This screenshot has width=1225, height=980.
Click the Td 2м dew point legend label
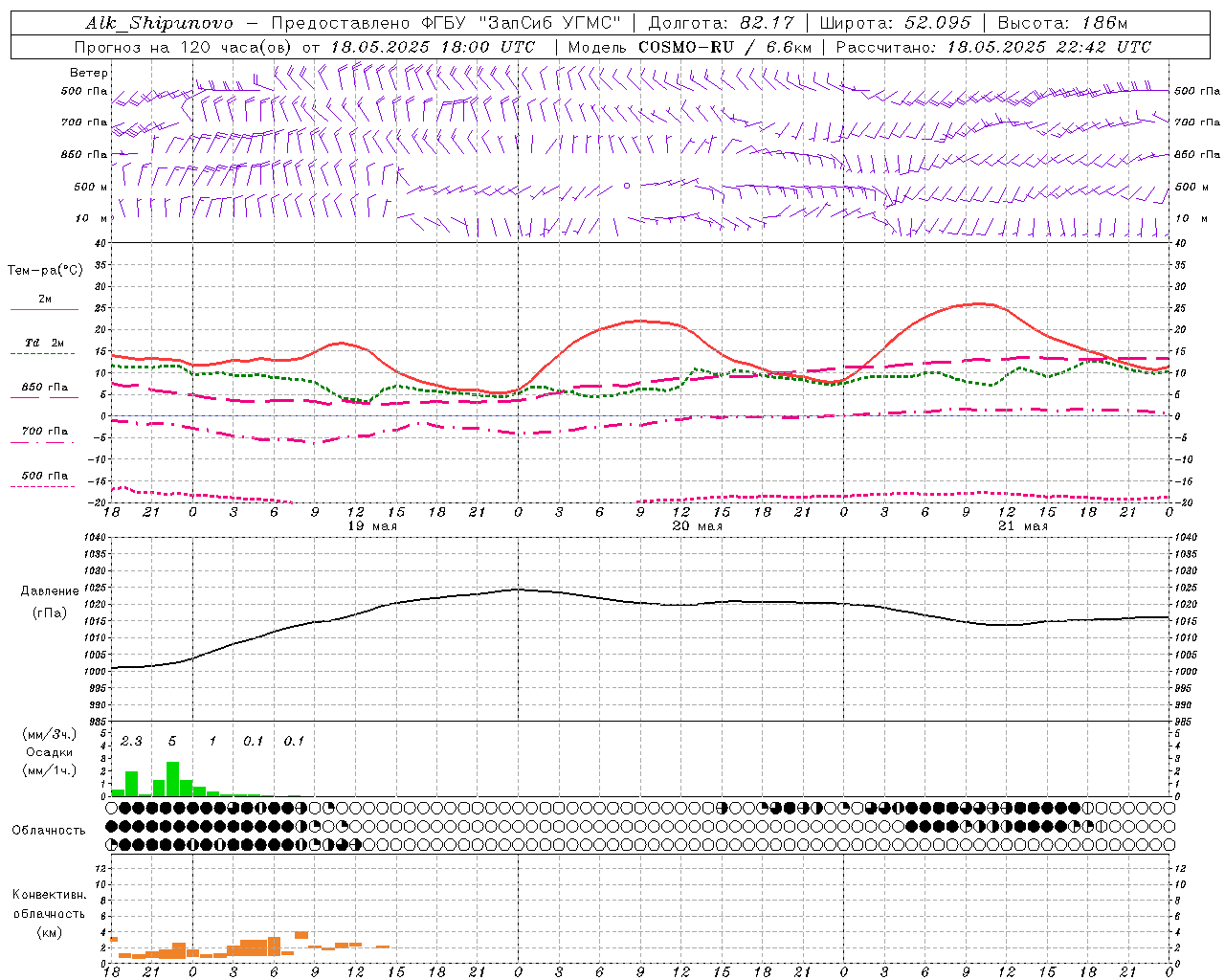tap(45, 343)
